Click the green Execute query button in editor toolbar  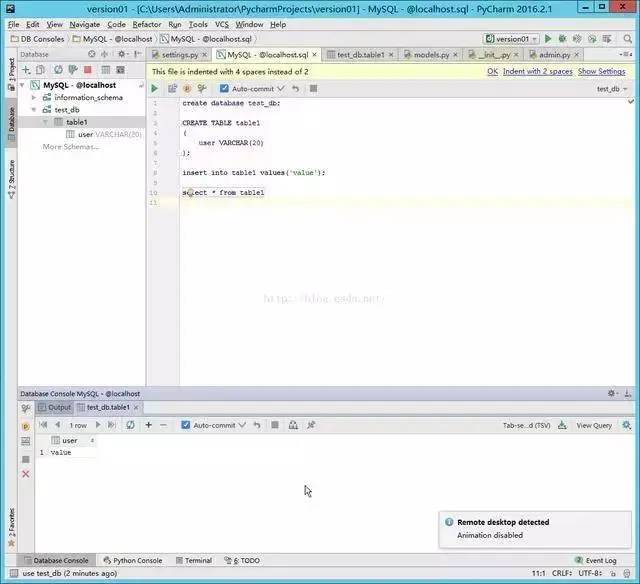154,89
